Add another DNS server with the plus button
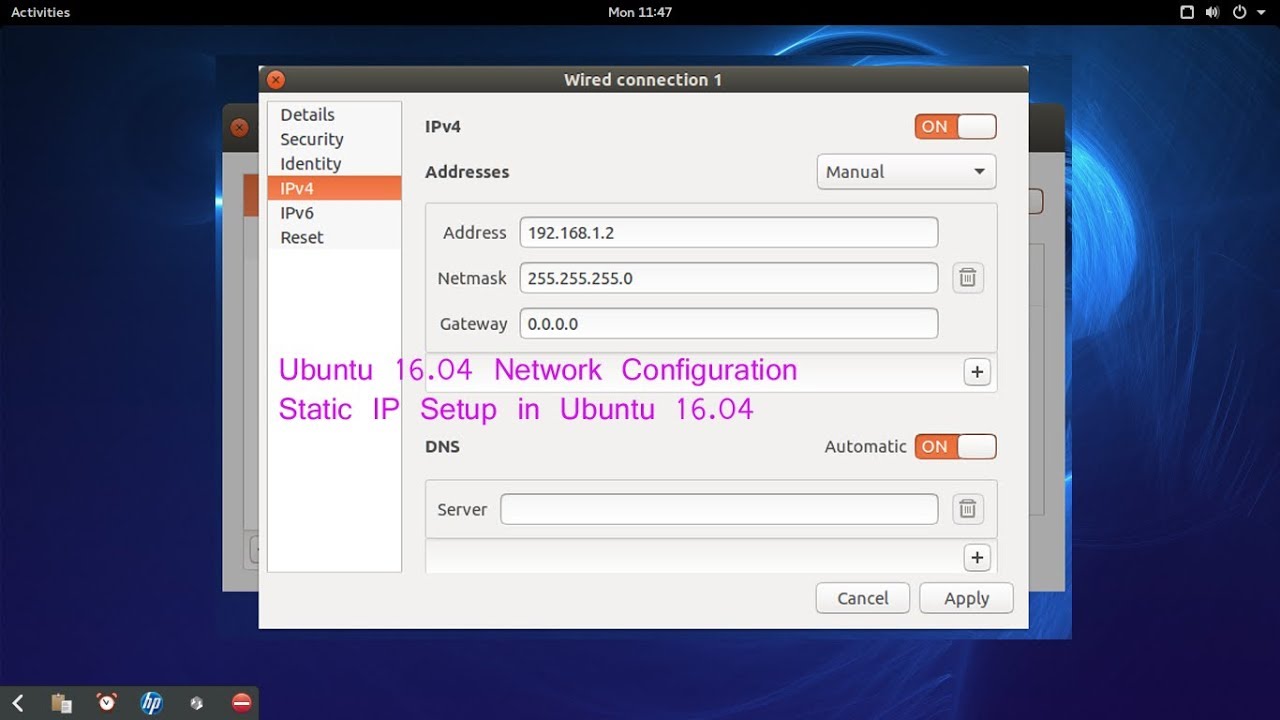 pos(977,558)
